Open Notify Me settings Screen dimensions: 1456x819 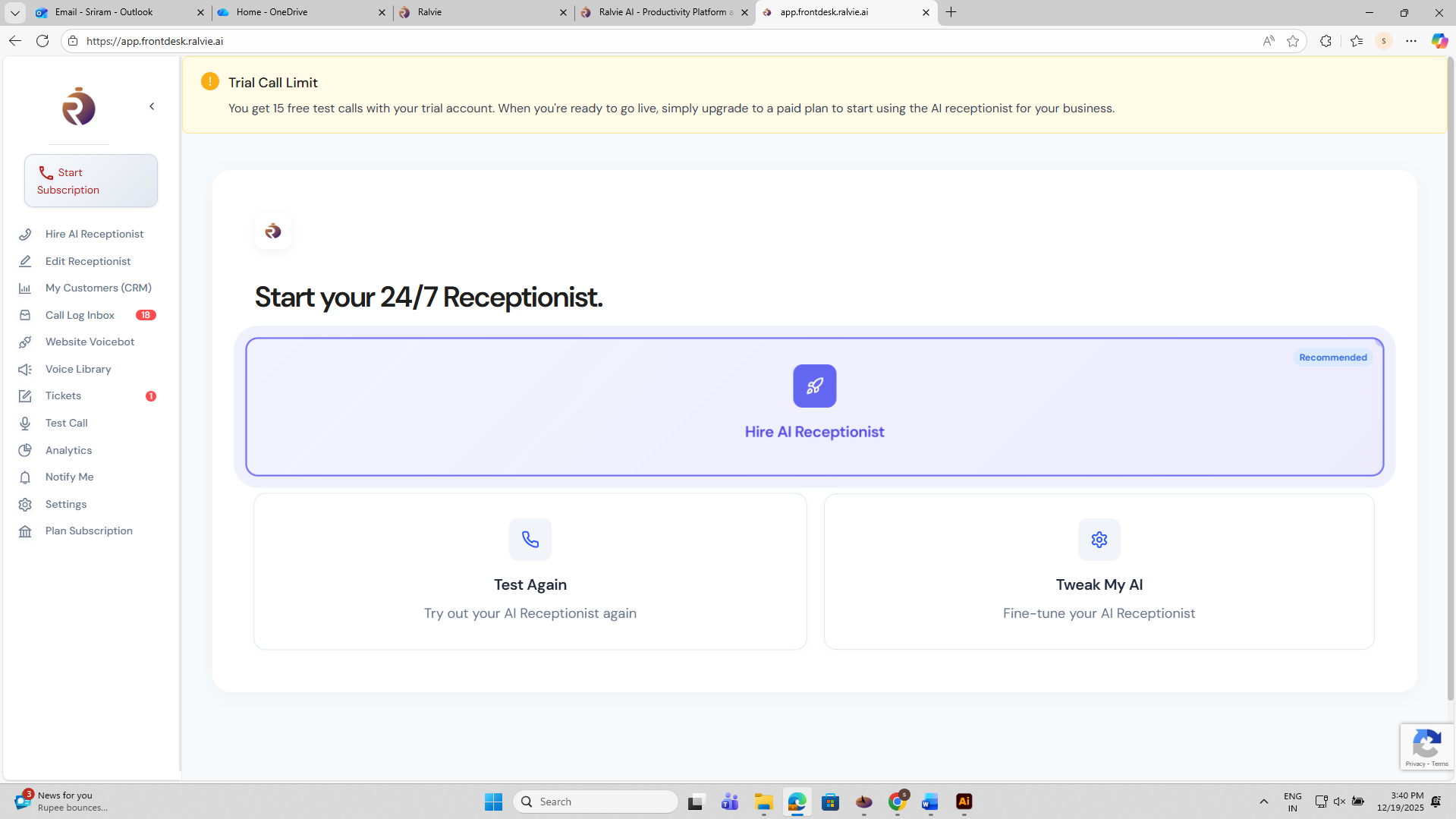click(x=70, y=477)
